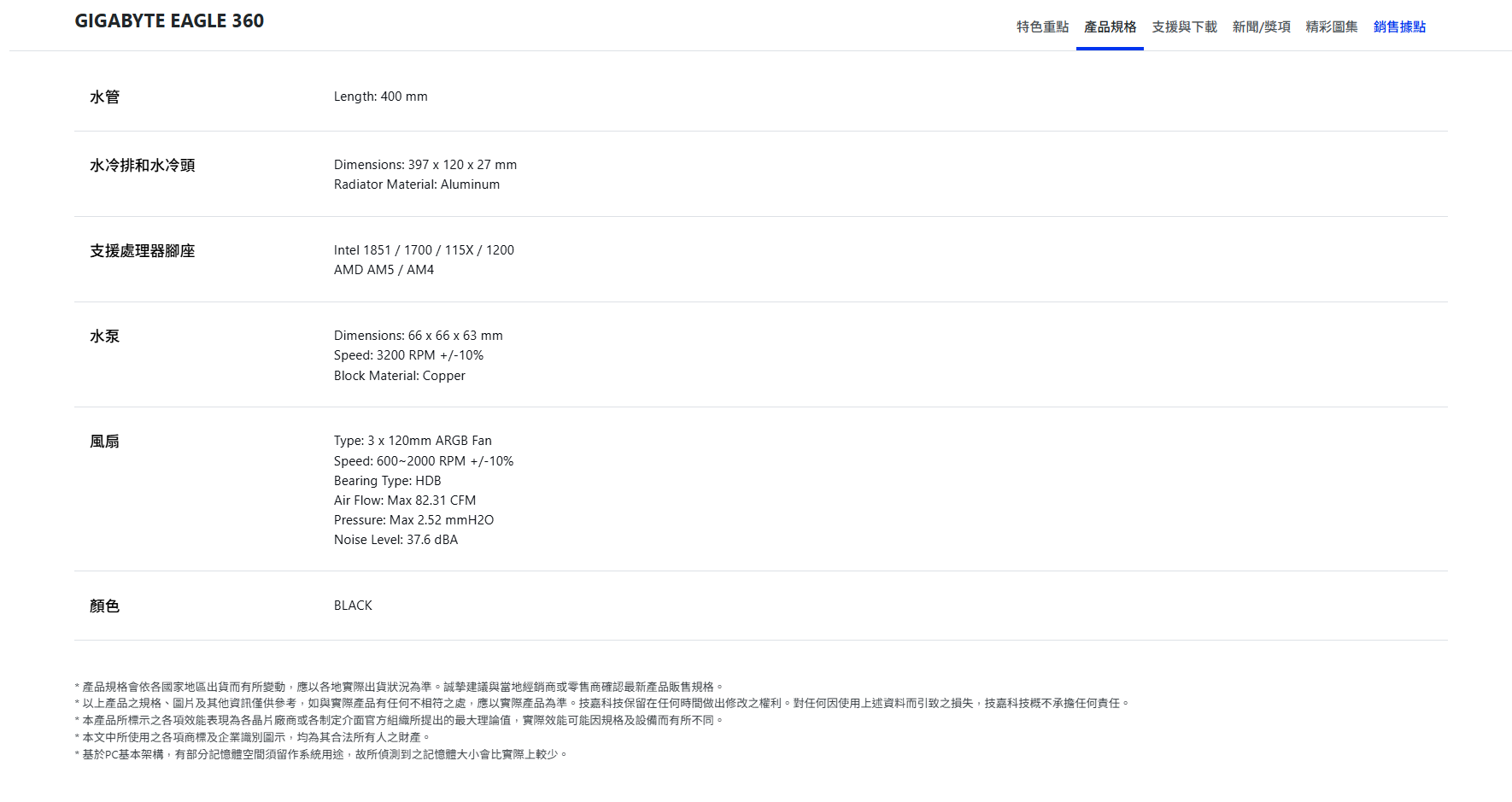Click the Length: 400 mm value
The height and width of the screenshot is (802, 1512).
coord(380,97)
